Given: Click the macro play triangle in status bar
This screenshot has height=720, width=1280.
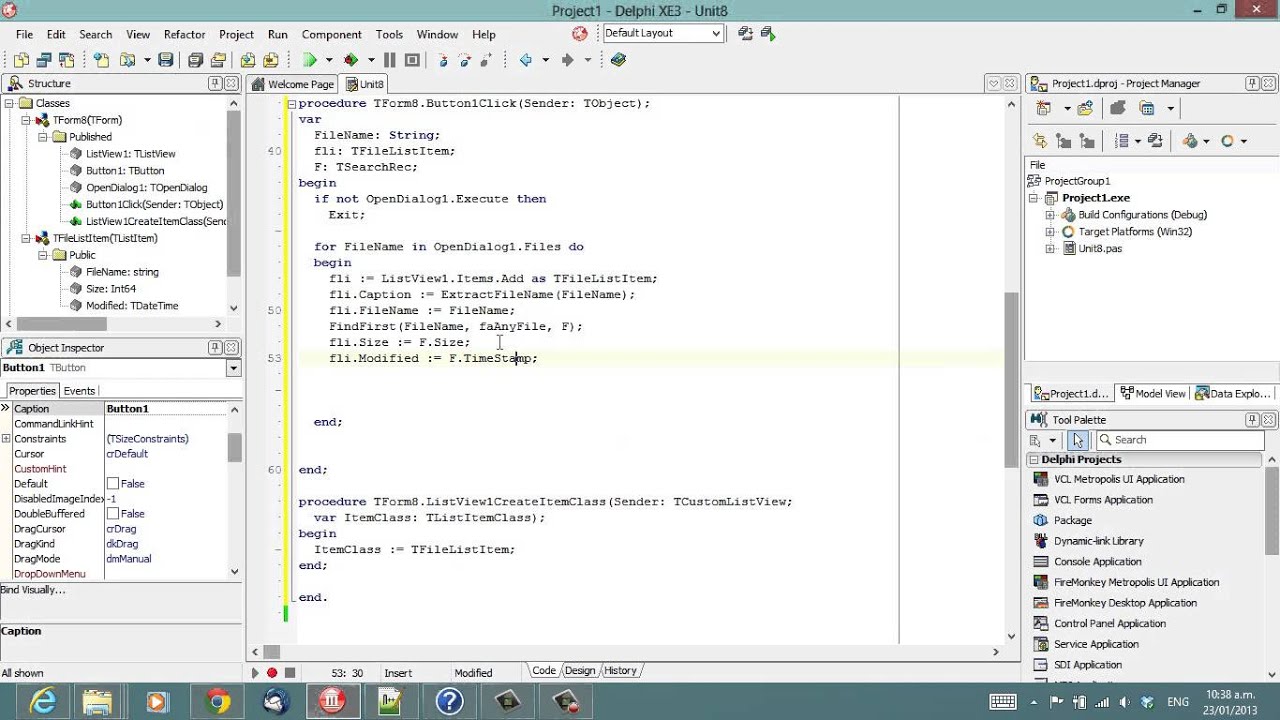Looking at the screenshot, I should 255,673.
